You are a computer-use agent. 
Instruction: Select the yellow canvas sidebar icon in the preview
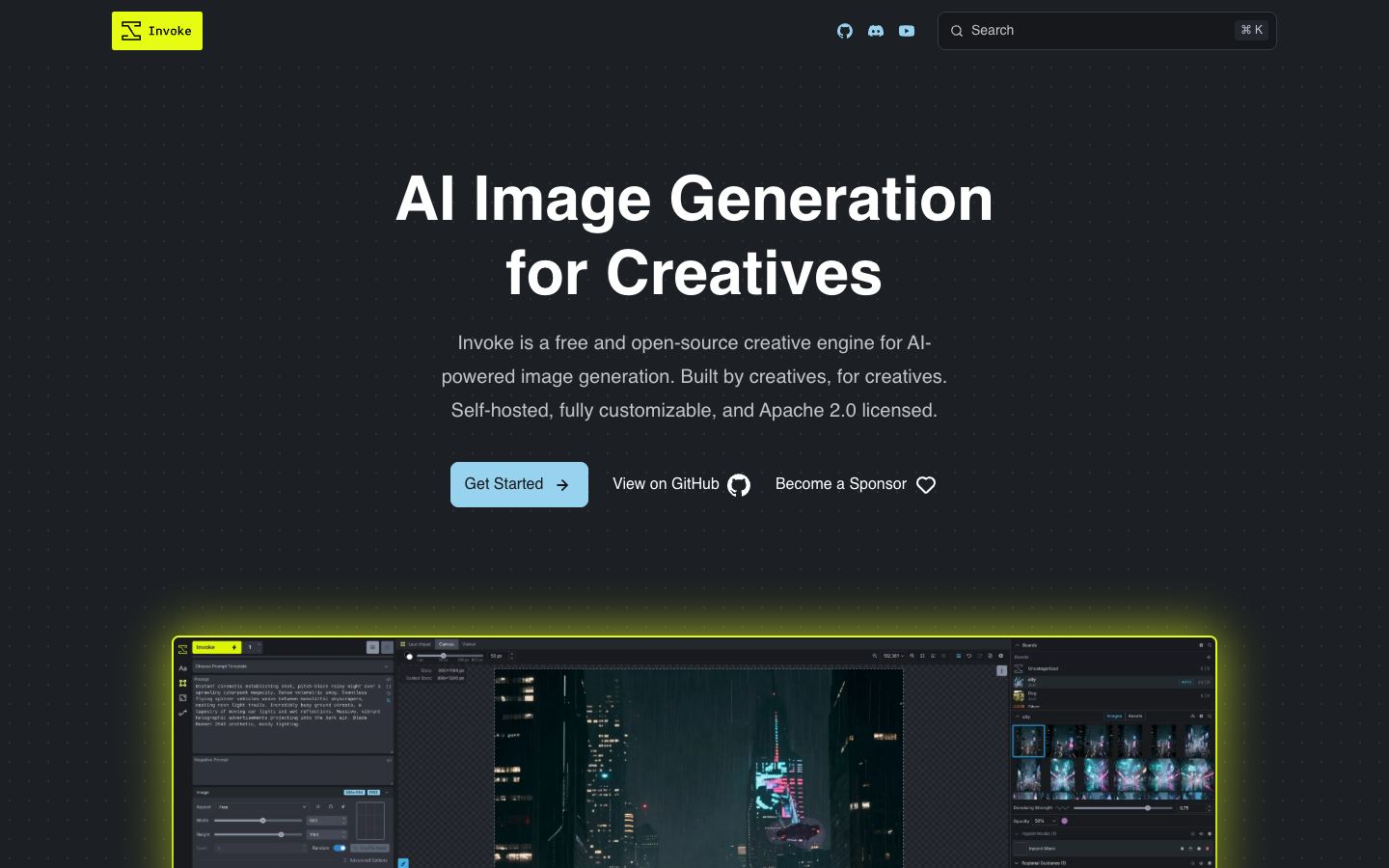(x=182, y=683)
